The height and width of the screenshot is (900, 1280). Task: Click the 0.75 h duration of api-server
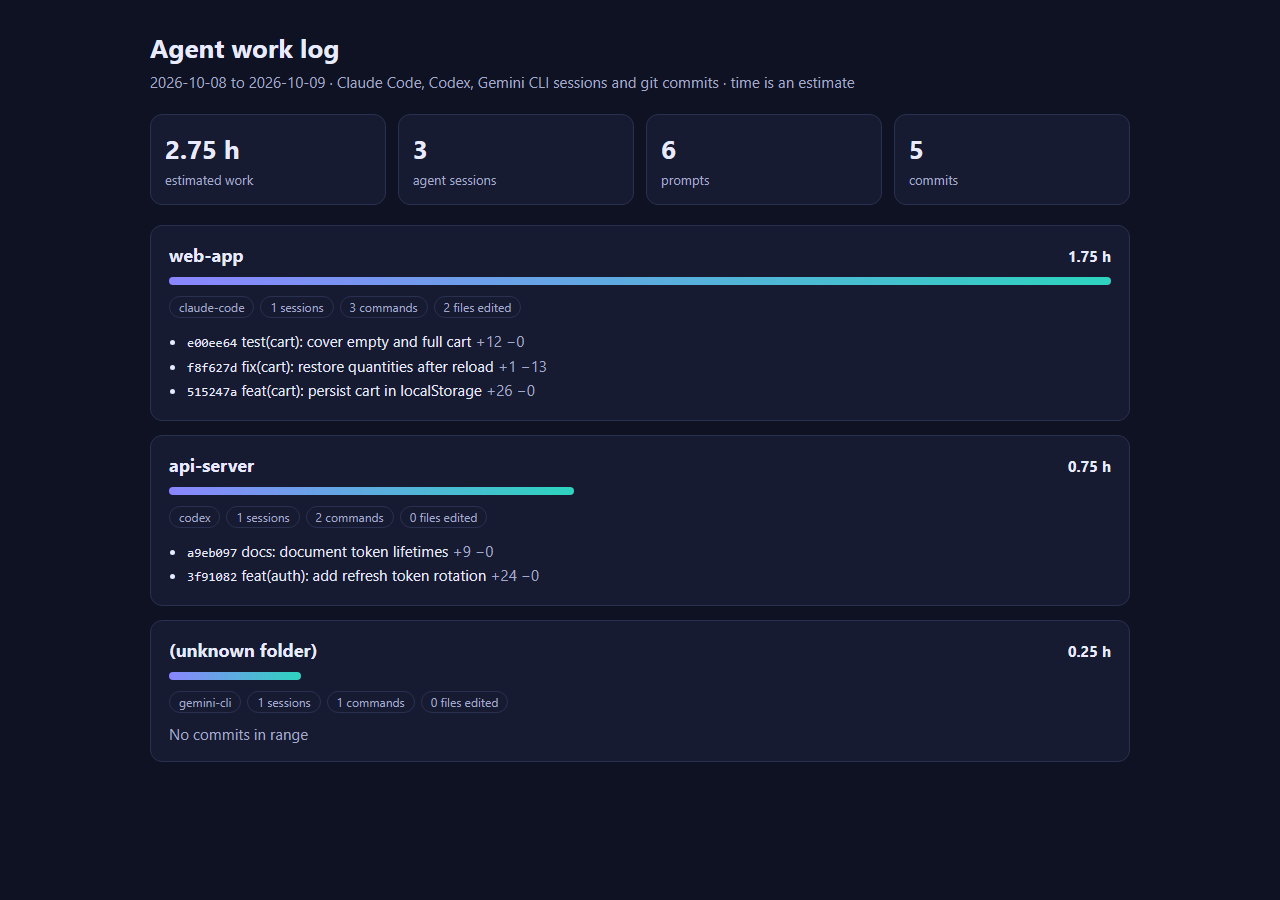1089,467
